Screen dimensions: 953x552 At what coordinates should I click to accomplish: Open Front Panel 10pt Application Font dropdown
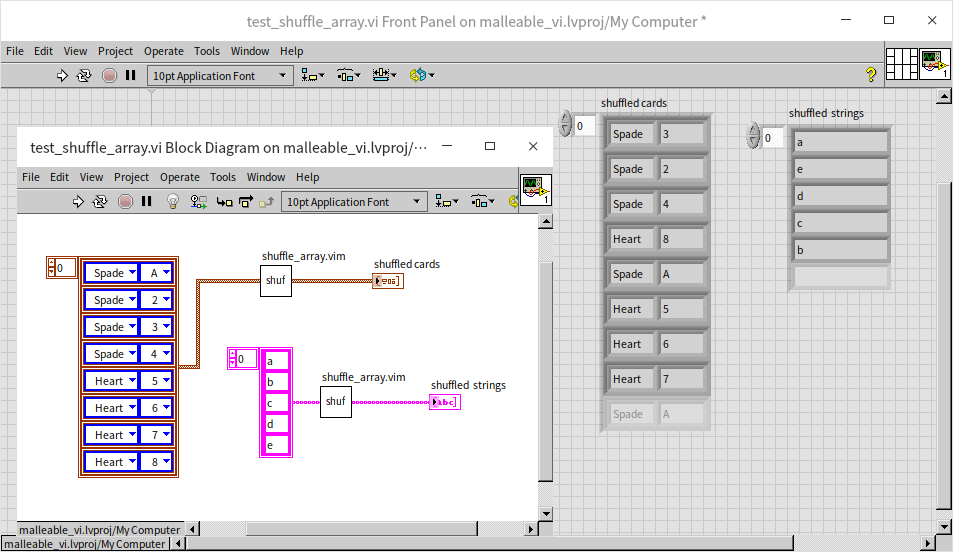(x=220, y=76)
